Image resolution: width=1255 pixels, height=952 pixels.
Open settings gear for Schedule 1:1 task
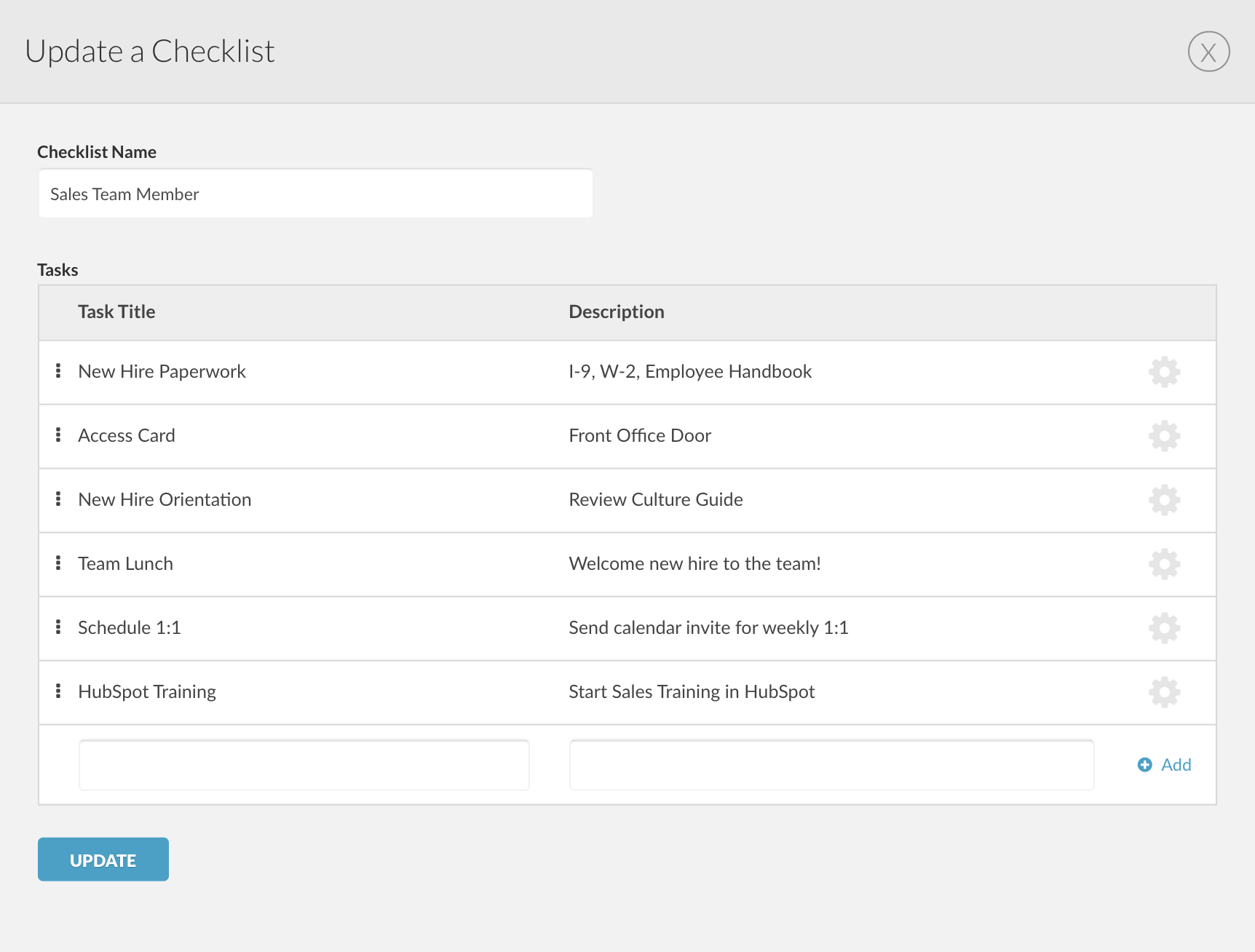[1164, 628]
